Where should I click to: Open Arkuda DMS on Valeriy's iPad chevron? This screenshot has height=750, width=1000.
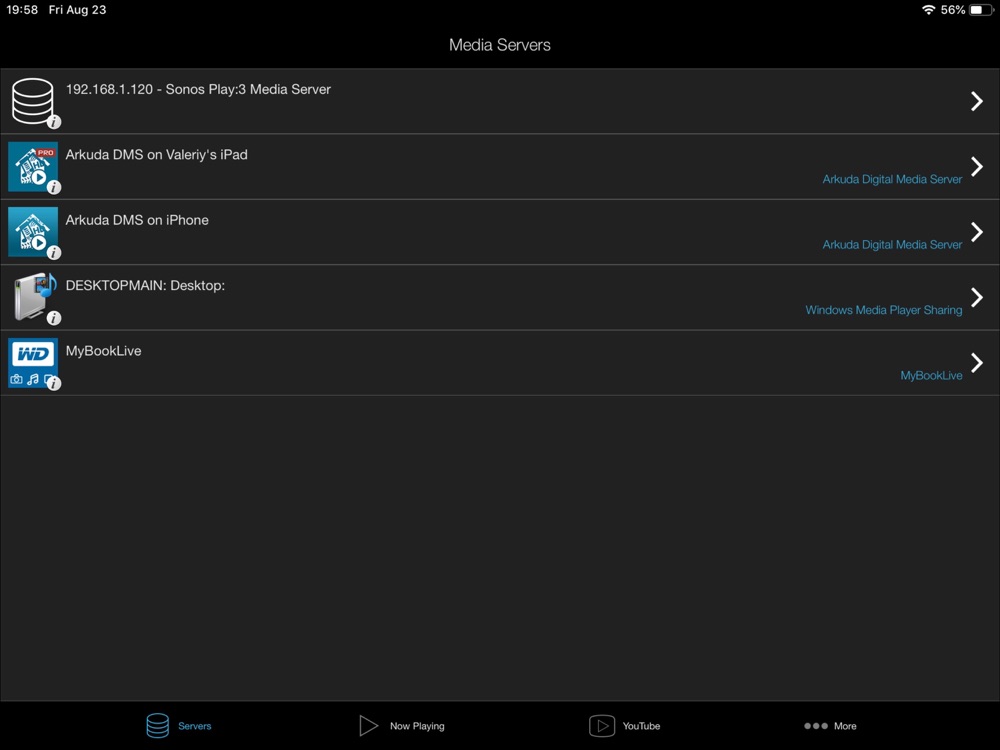(976, 166)
